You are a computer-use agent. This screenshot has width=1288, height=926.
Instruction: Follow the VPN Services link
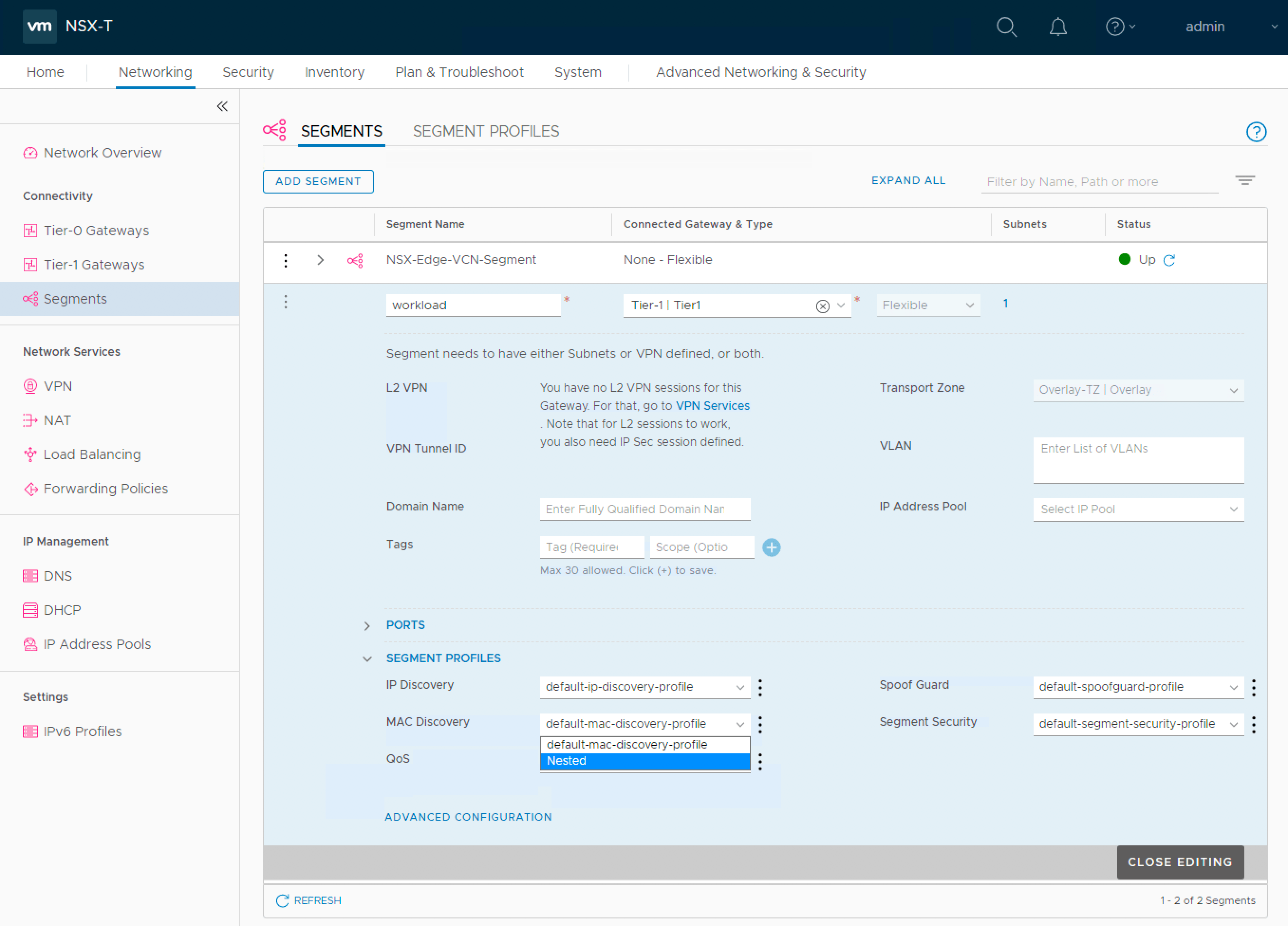pyautogui.click(x=712, y=406)
